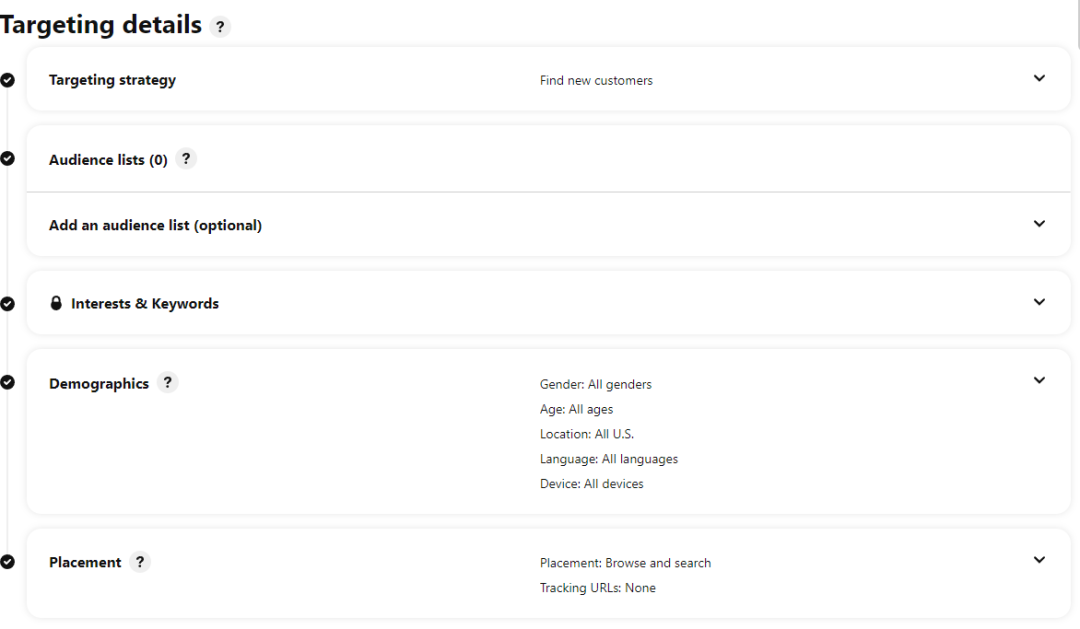Expand Interests & Keywords section chevron
This screenshot has height=629, width=1080.
point(1039,302)
